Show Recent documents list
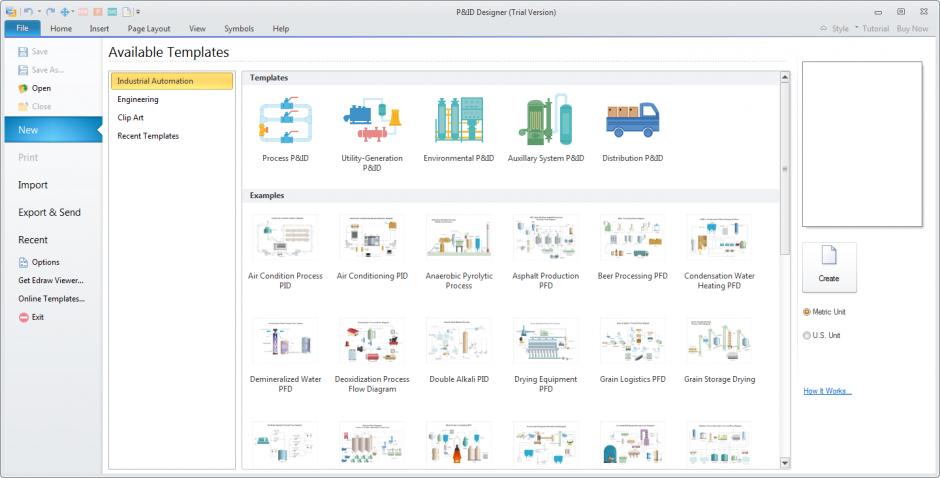This screenshot has height=478, width=940. (x=33, y=240)
